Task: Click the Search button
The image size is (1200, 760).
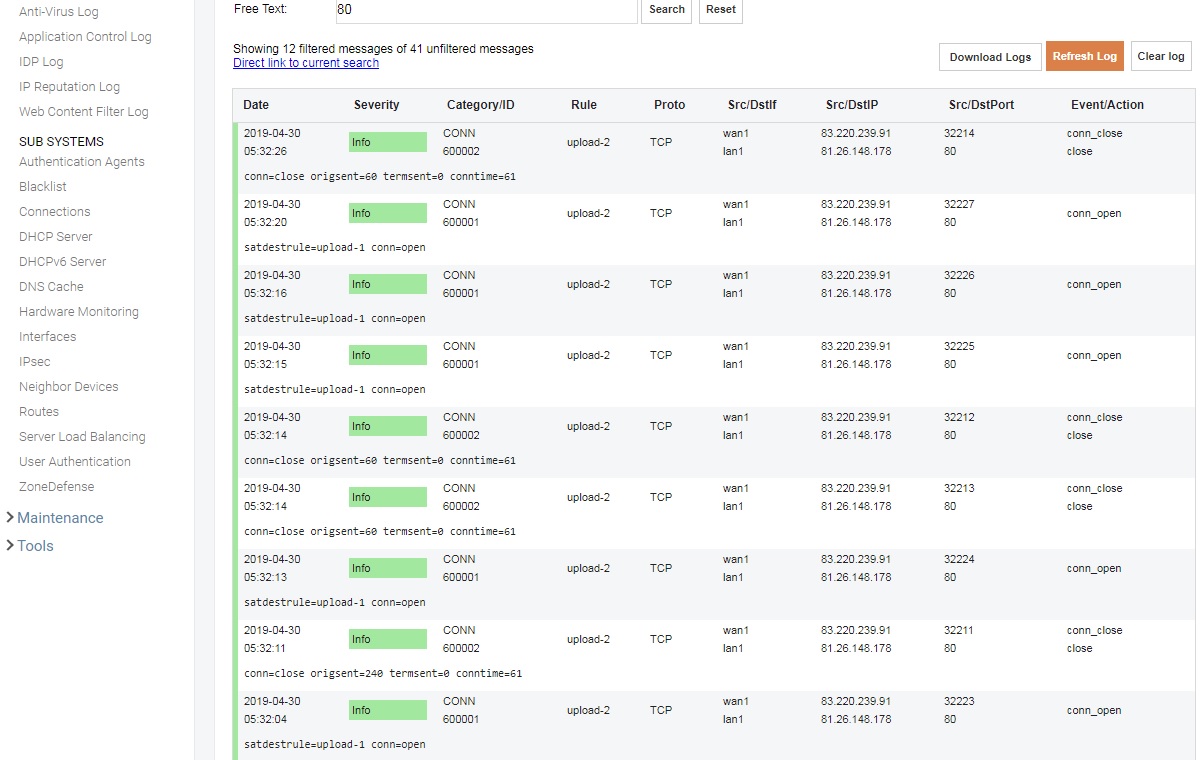Action: [666, 10]
